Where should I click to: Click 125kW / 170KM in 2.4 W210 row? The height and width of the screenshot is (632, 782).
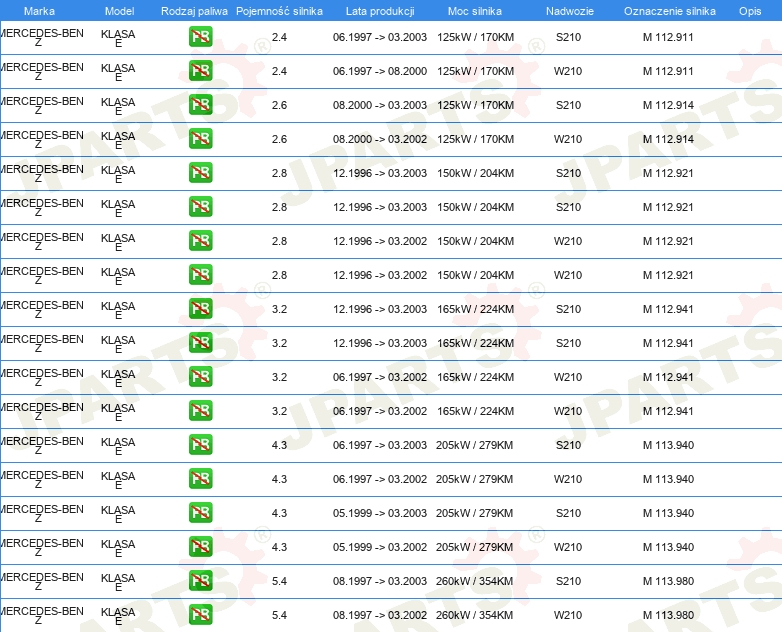click(475, 71)
